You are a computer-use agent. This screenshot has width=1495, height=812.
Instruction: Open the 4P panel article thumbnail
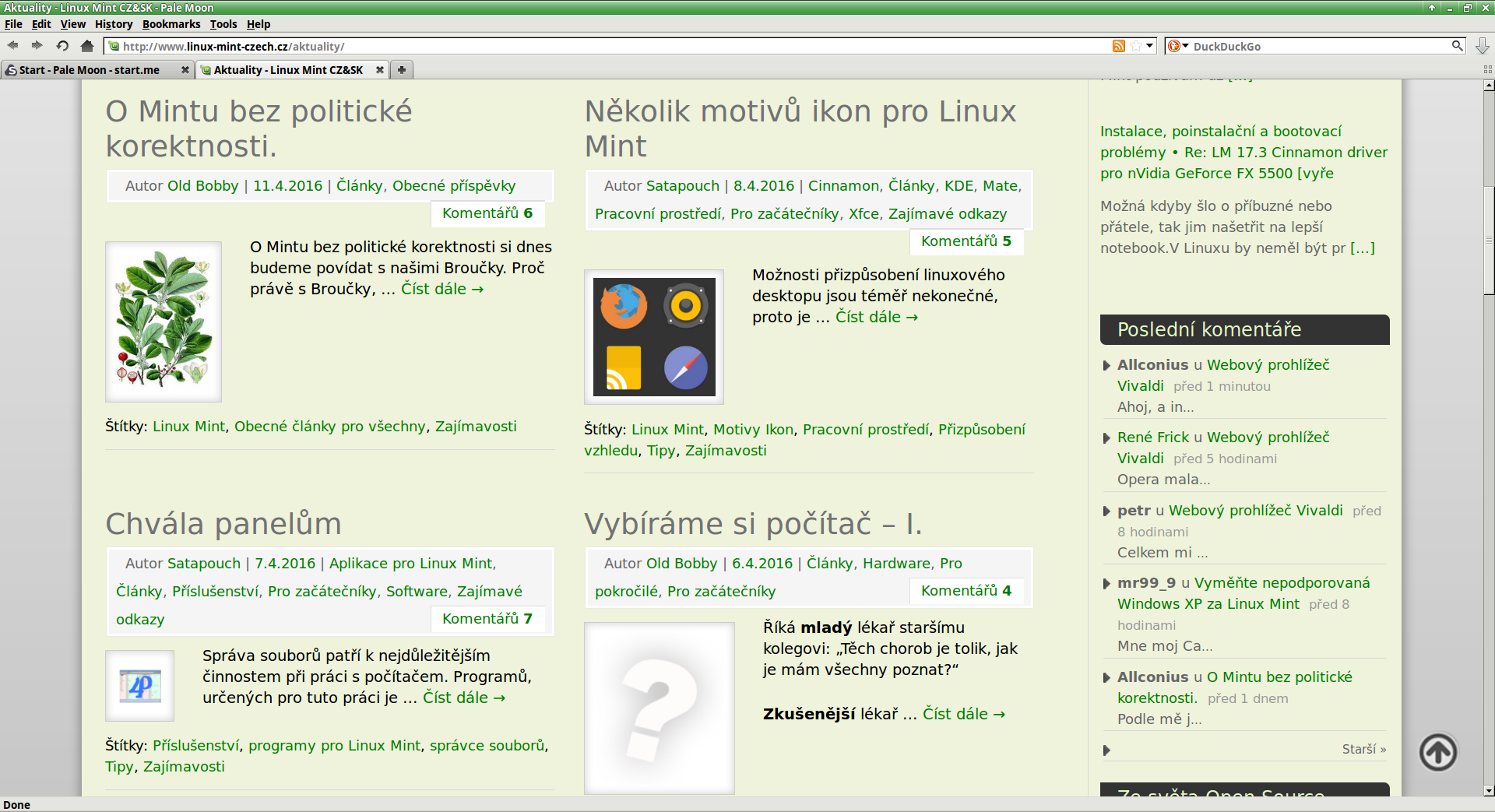(140, 686)
